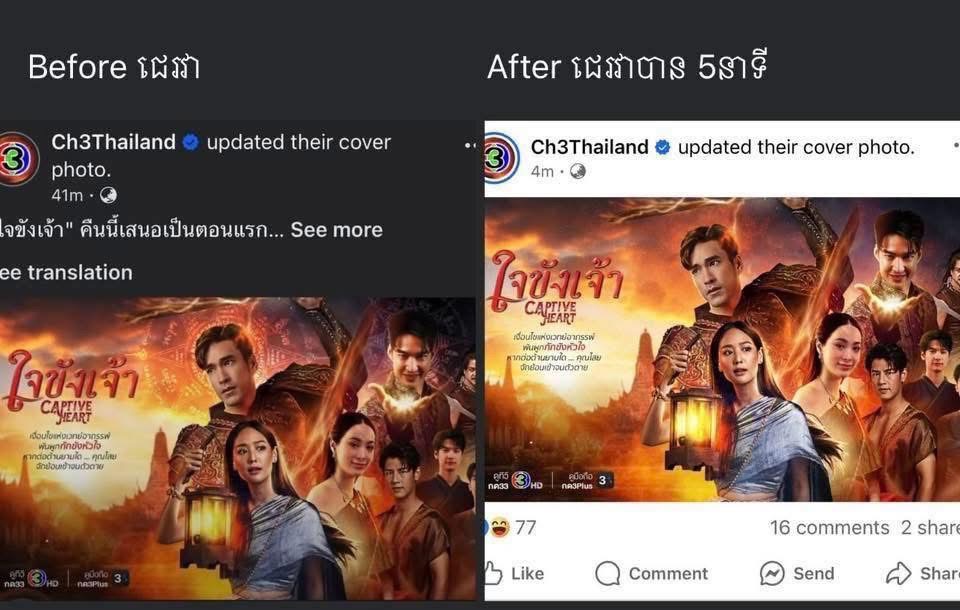Click the Comment speech-bubble button
This screenshot has height=610, width=960.
[651, 573]
